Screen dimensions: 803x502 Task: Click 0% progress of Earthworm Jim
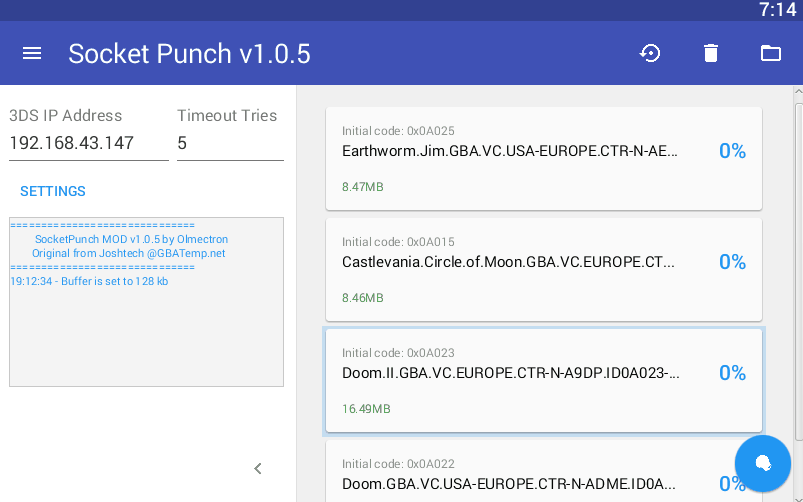[732, 151]
